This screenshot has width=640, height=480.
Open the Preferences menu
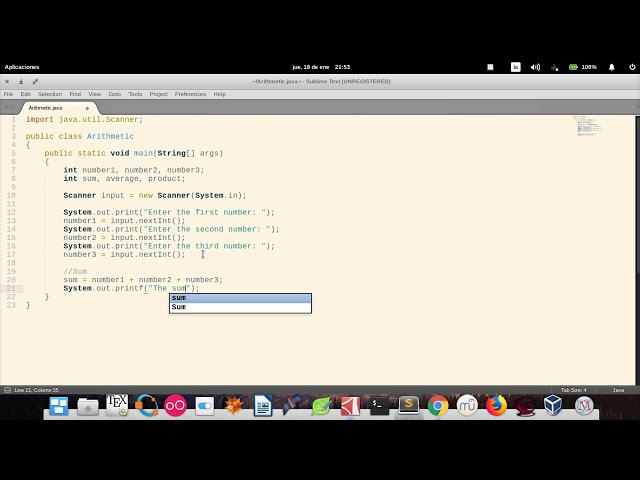click(190, 94)
